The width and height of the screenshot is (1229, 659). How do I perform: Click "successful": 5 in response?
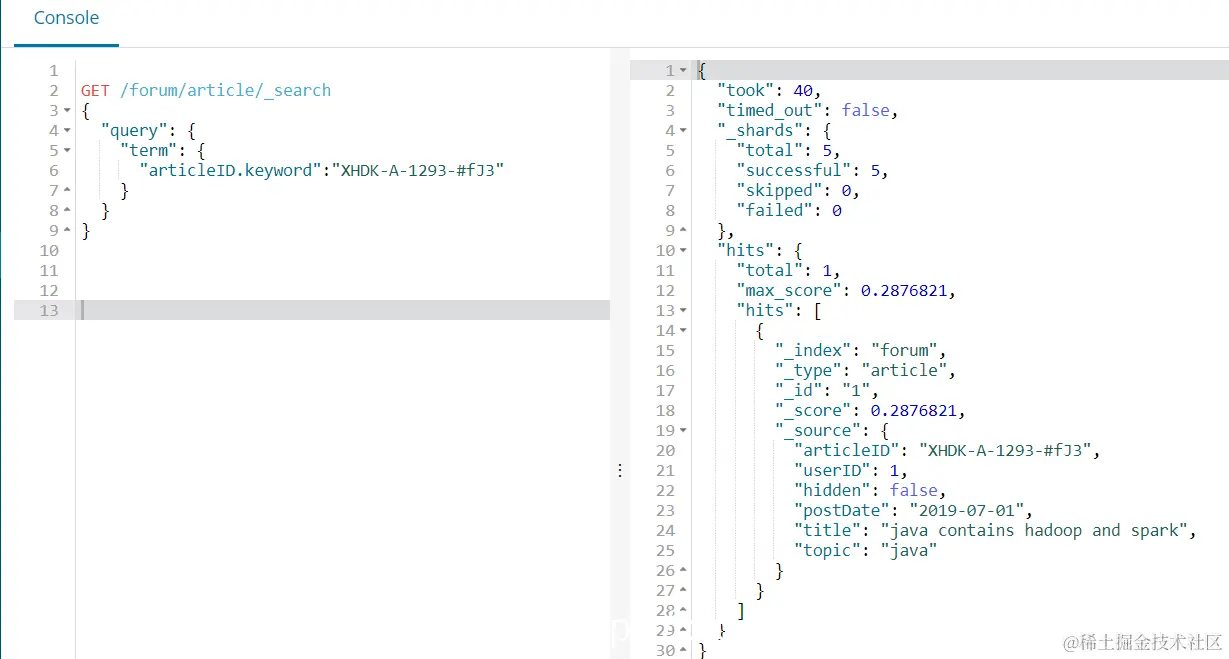click(812, 170)
